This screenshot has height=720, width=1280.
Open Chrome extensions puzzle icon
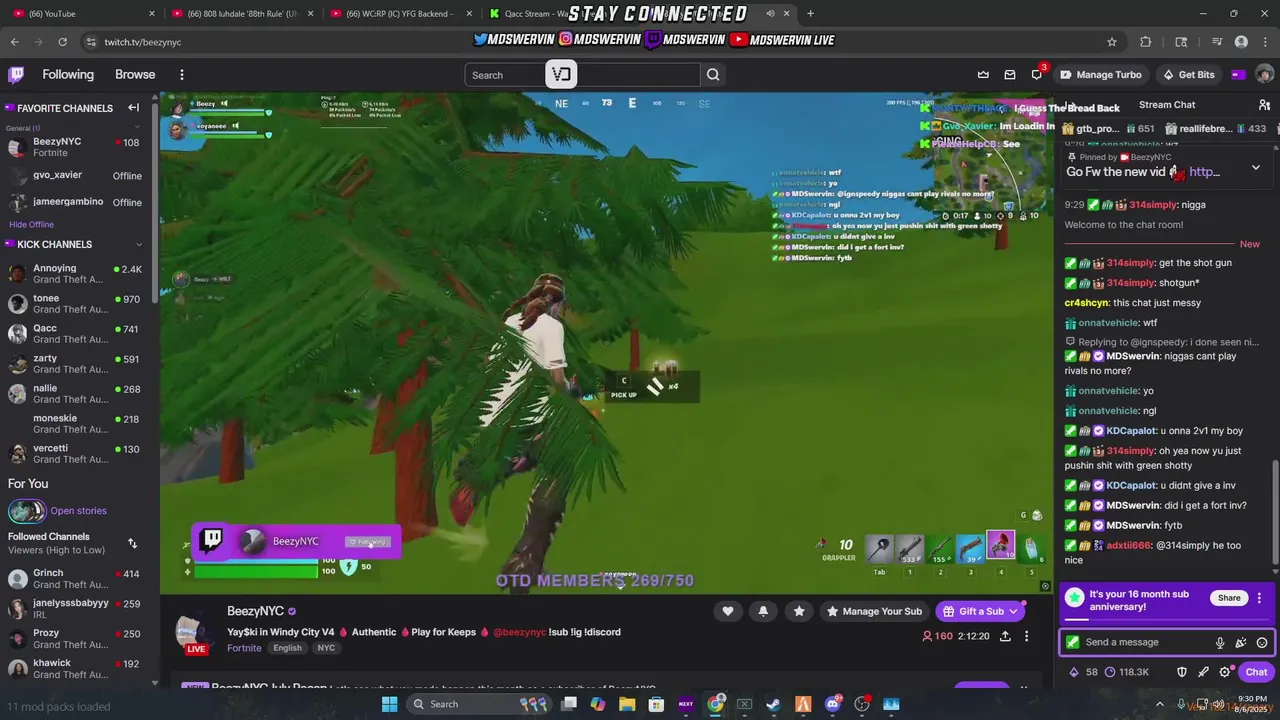coord(1146,42)
